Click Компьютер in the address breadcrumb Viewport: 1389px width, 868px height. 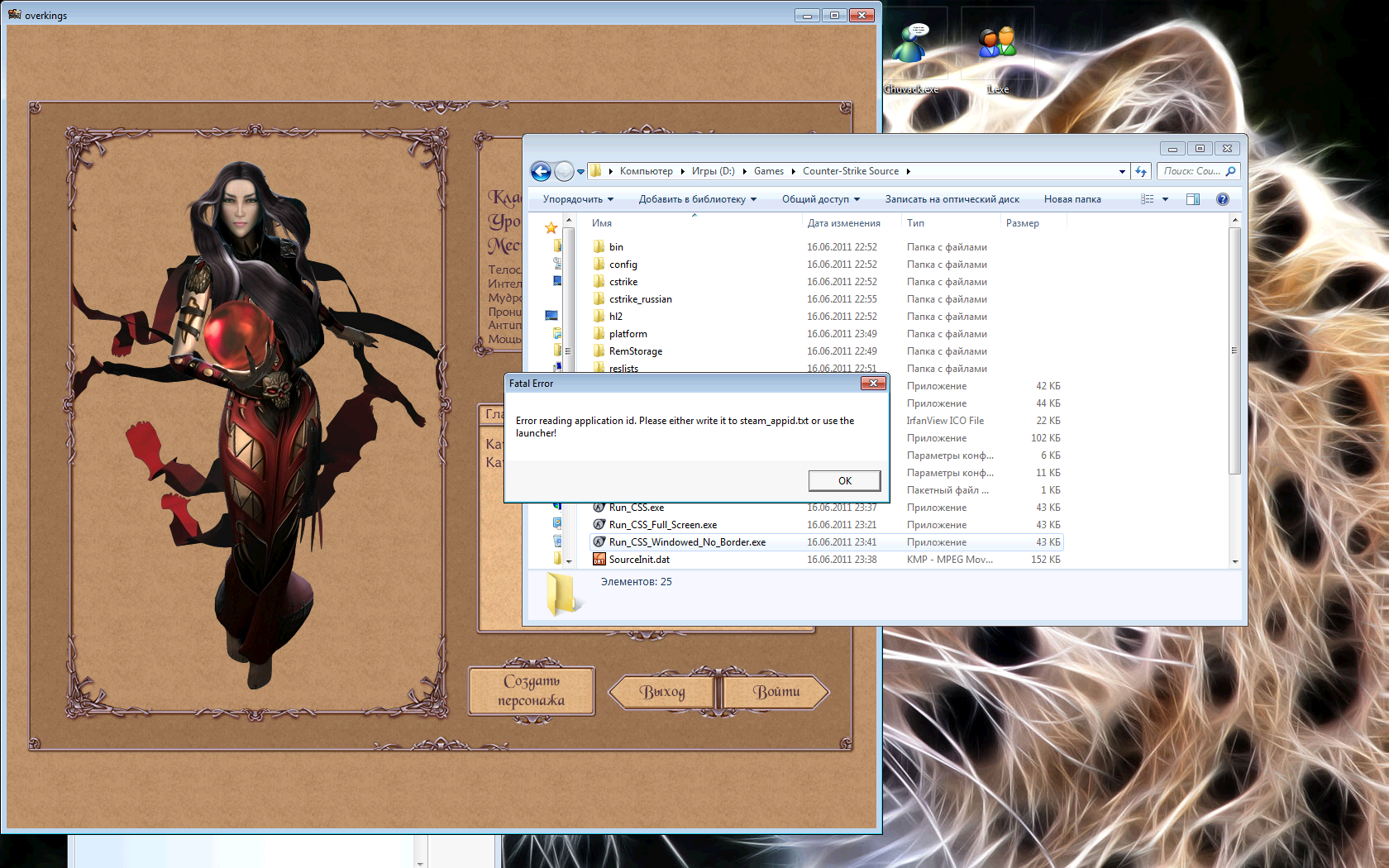[646, 171]
